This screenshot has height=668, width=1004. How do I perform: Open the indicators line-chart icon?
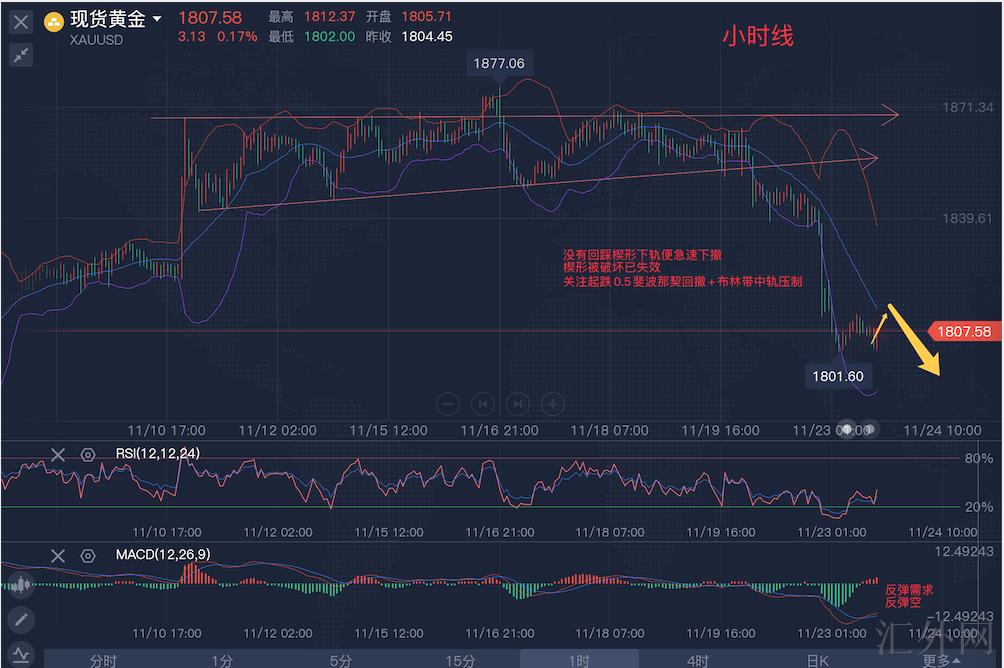pos(20,653)
